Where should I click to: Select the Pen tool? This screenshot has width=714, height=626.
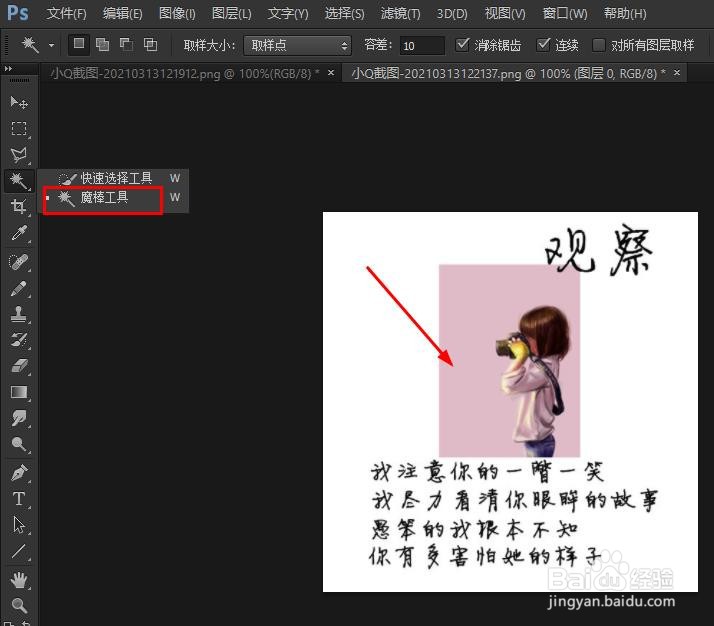click(x=19, y=473)
